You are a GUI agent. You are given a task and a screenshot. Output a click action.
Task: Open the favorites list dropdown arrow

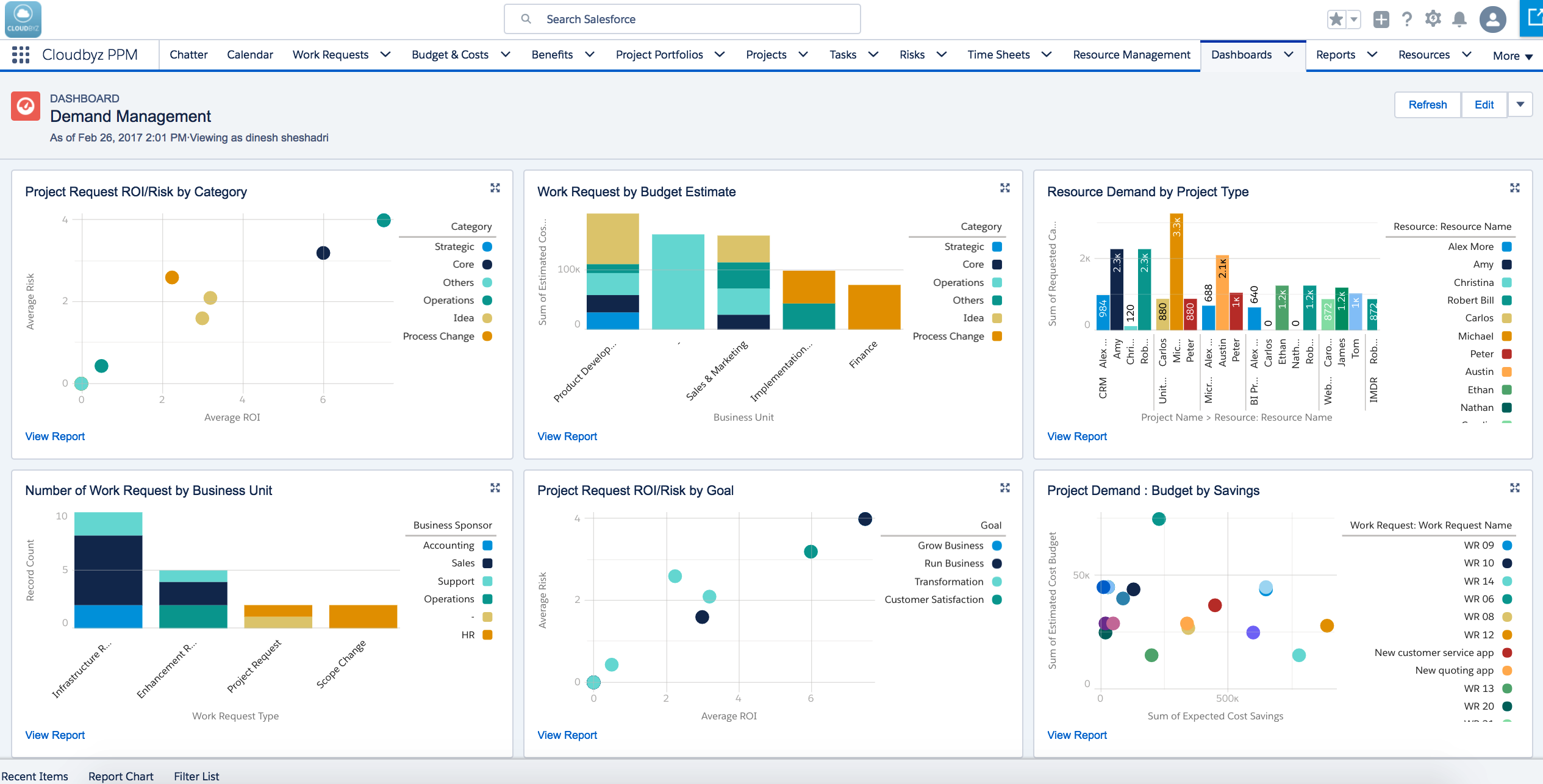(1354, 20)
